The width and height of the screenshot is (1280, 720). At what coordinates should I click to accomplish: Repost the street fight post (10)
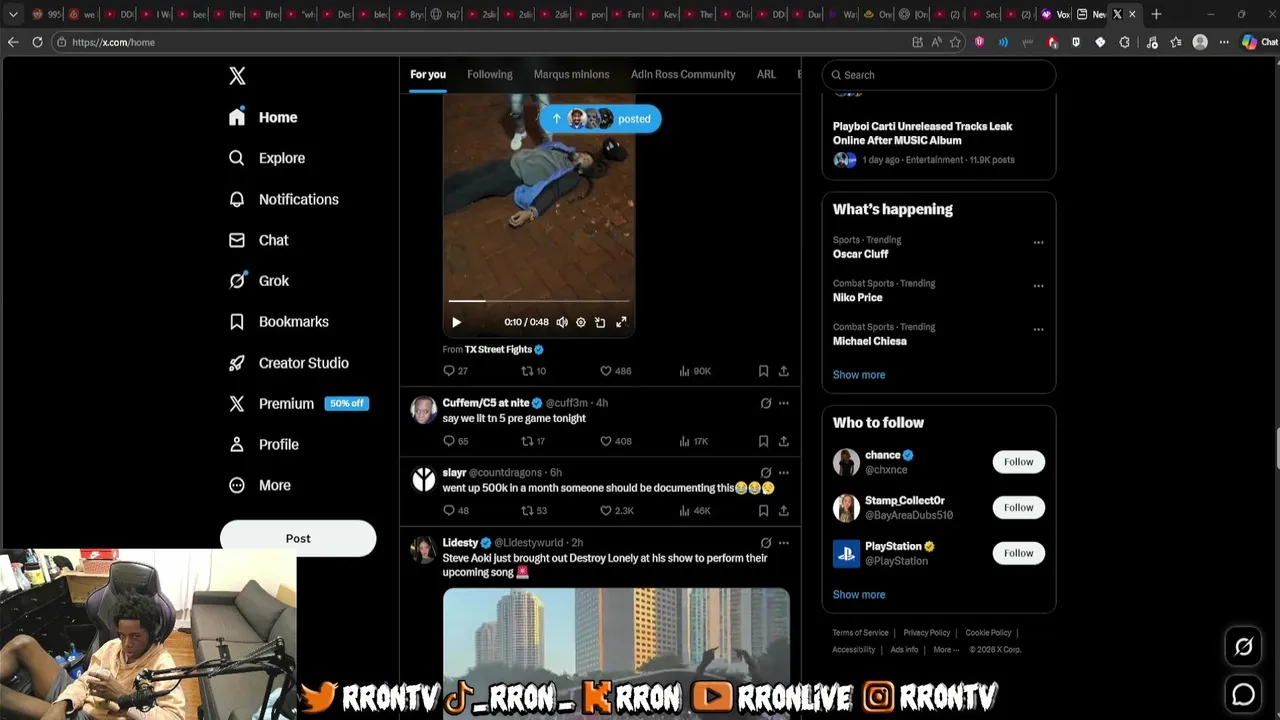click(533, 371)
